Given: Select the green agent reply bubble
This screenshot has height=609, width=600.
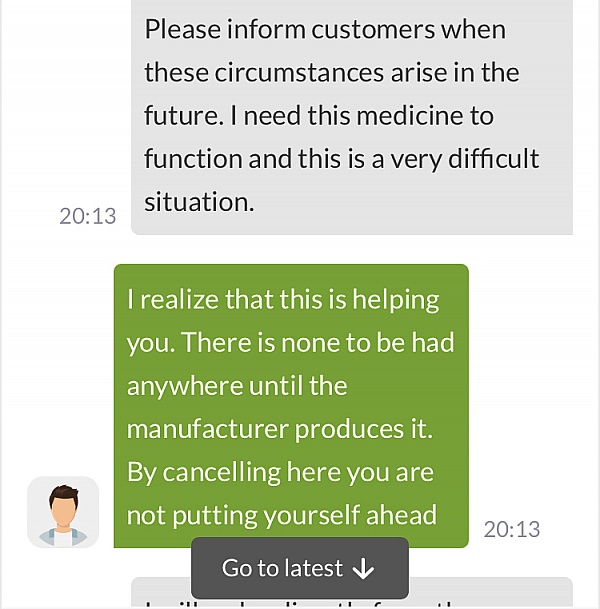Looking at the screenshot, I should coord(291,406).
